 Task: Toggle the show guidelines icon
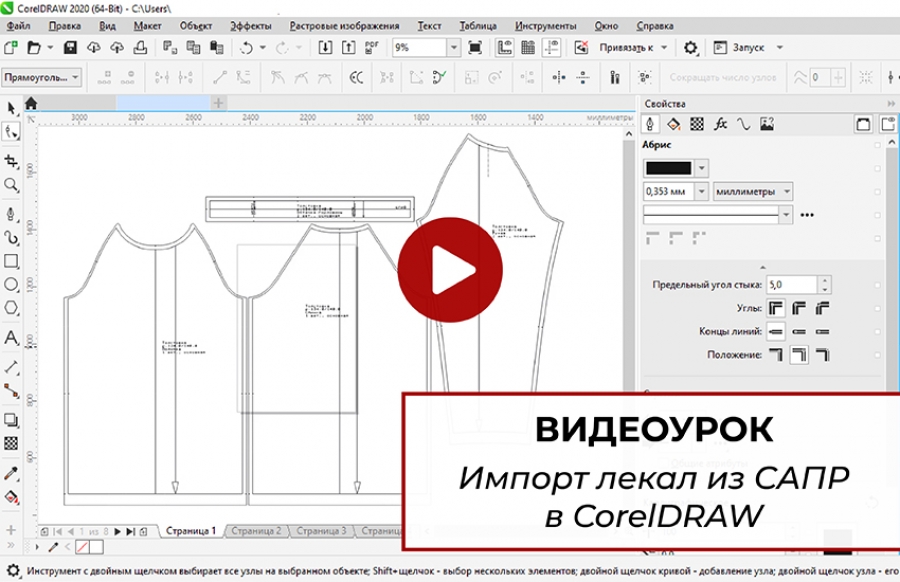[552, 48]
